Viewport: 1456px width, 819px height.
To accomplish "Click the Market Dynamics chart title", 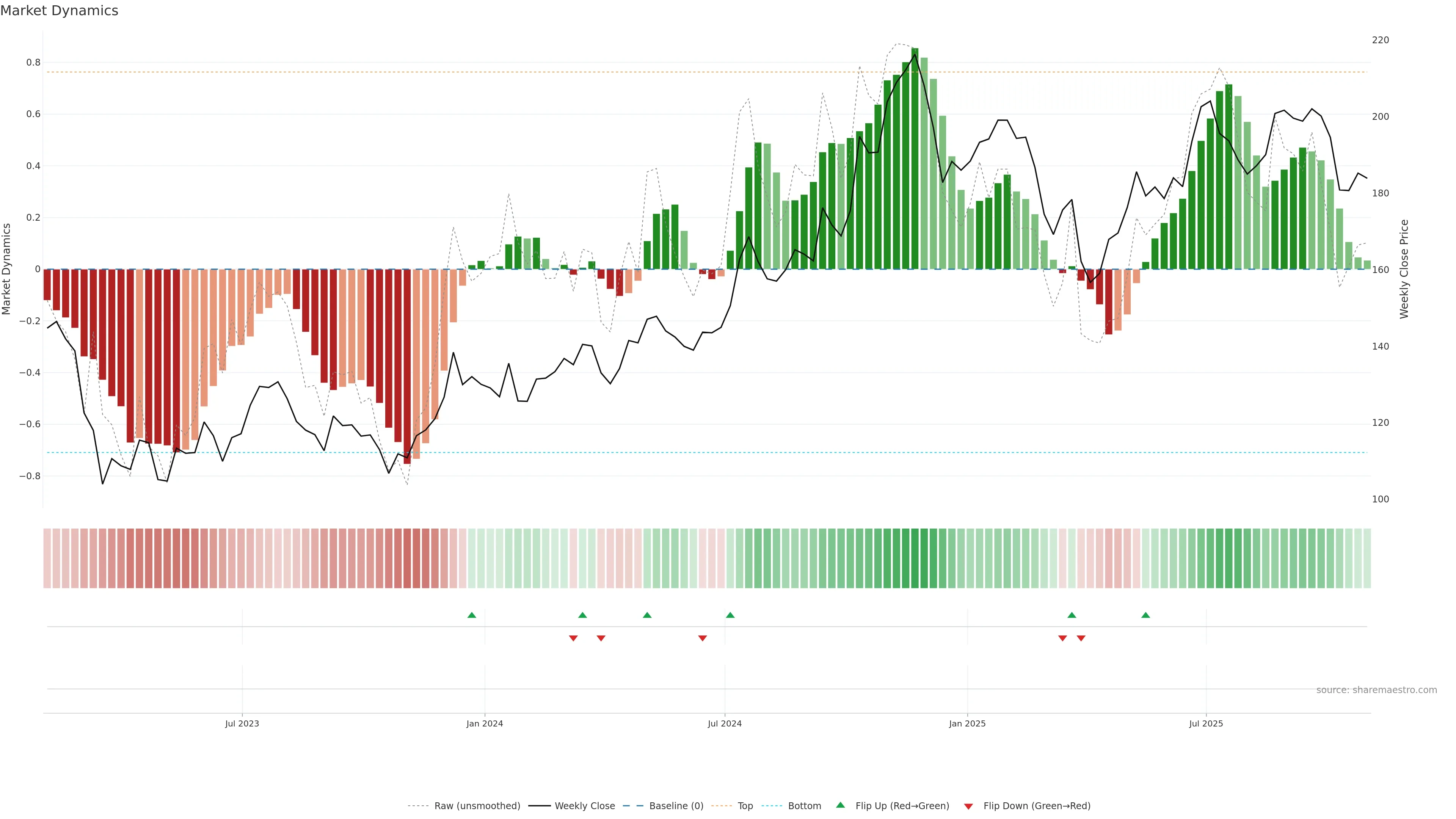I will click(60, 11).
